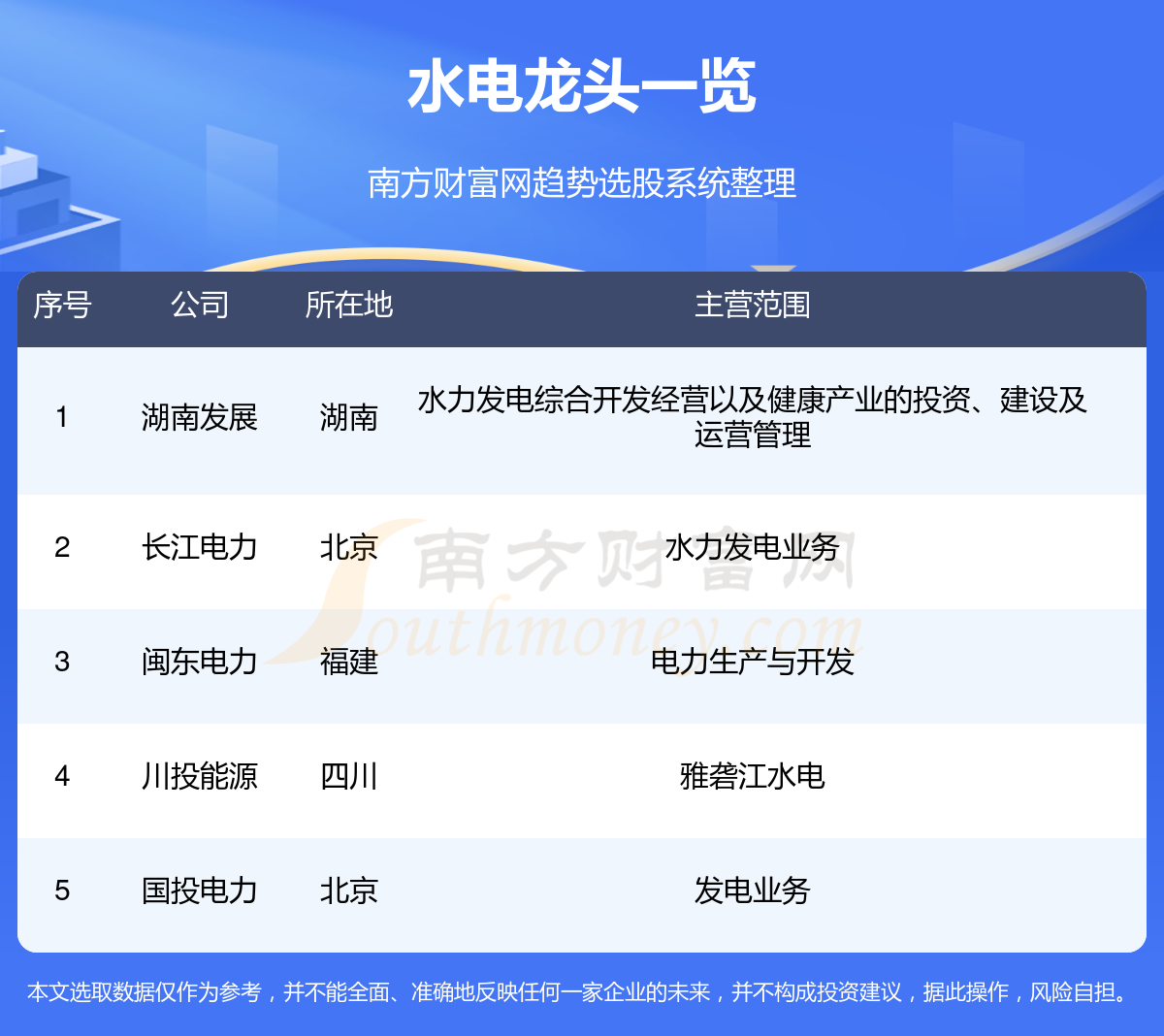Image resolution: width=1164 pixels, height=1036 pixels.
Task: Select company 闽东电力
Action: click(200, 662)
